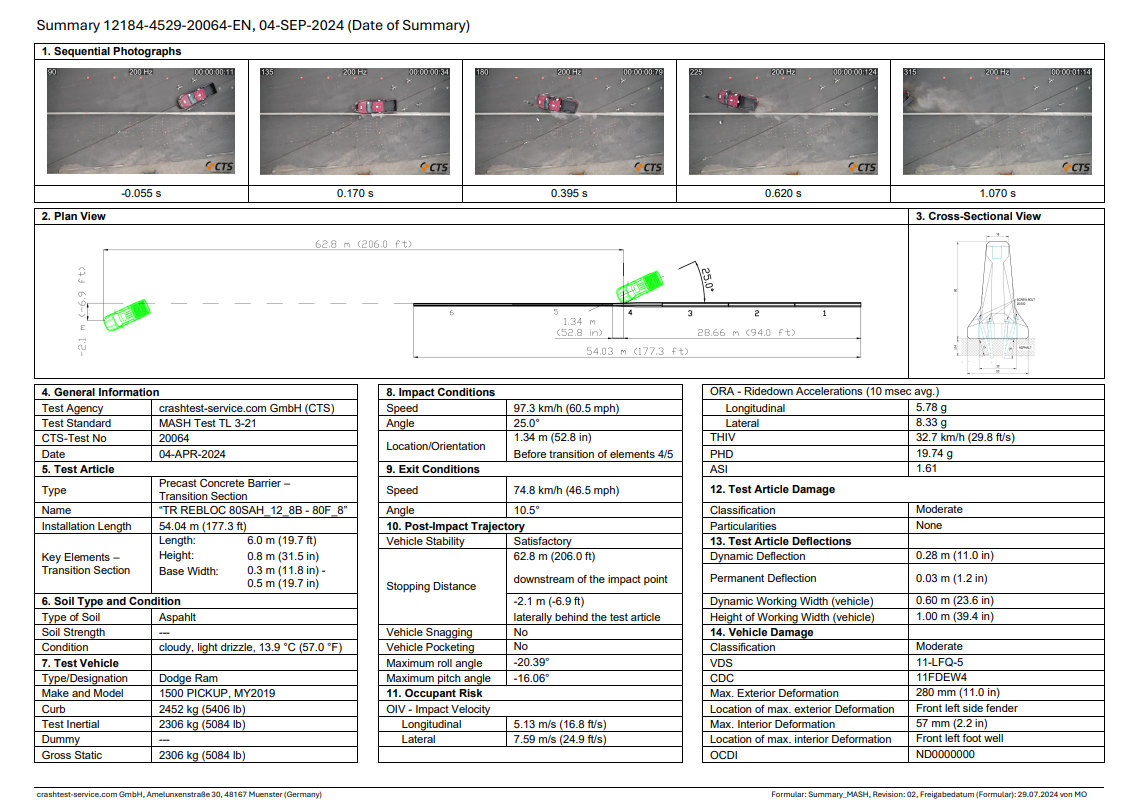1133x803 pixels.
Task: Click the crashtest-service.com footer address text
Action: (x=179, y=794)
